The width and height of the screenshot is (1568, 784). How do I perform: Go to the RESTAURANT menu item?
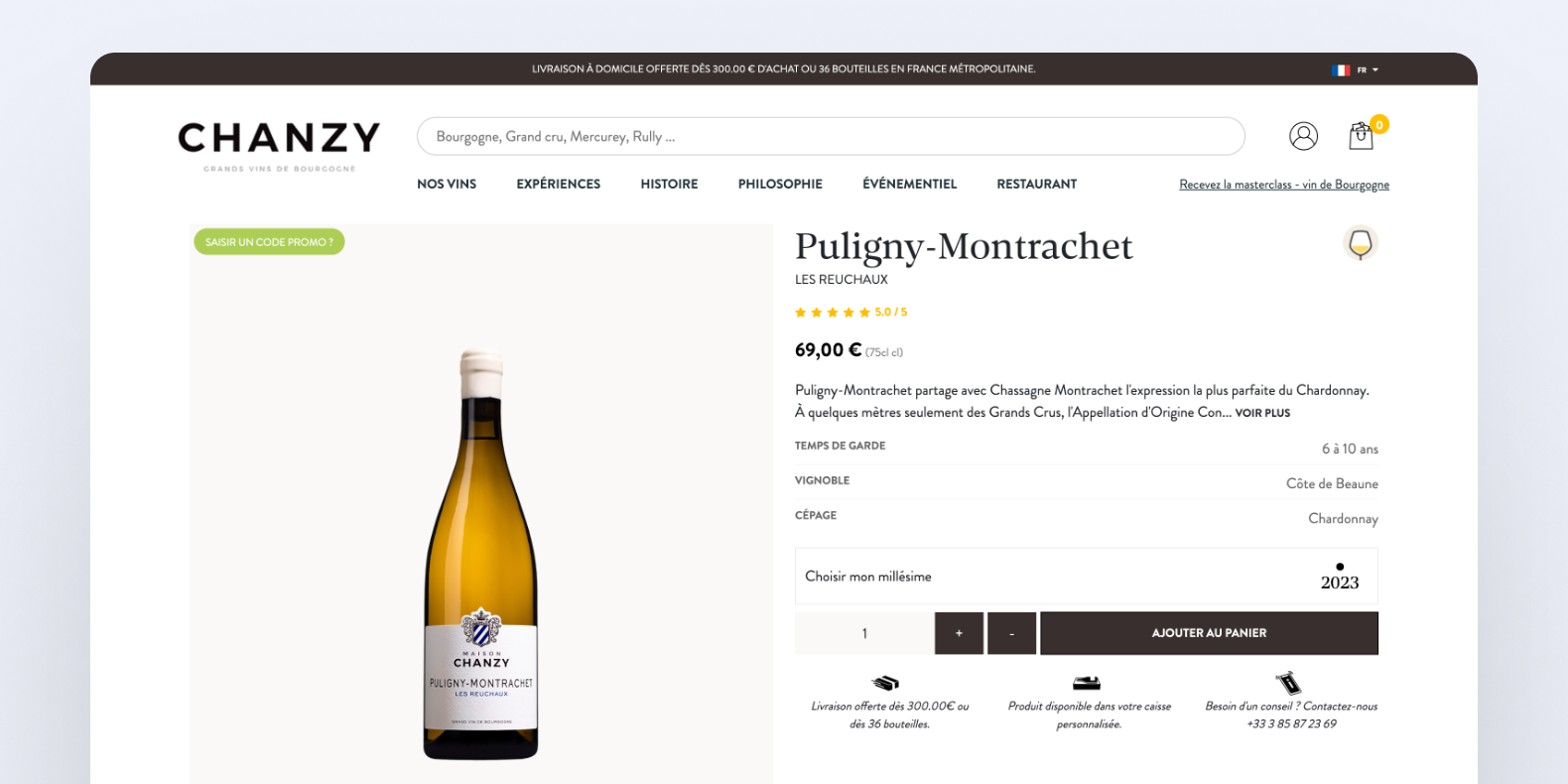coord(1037,185)
